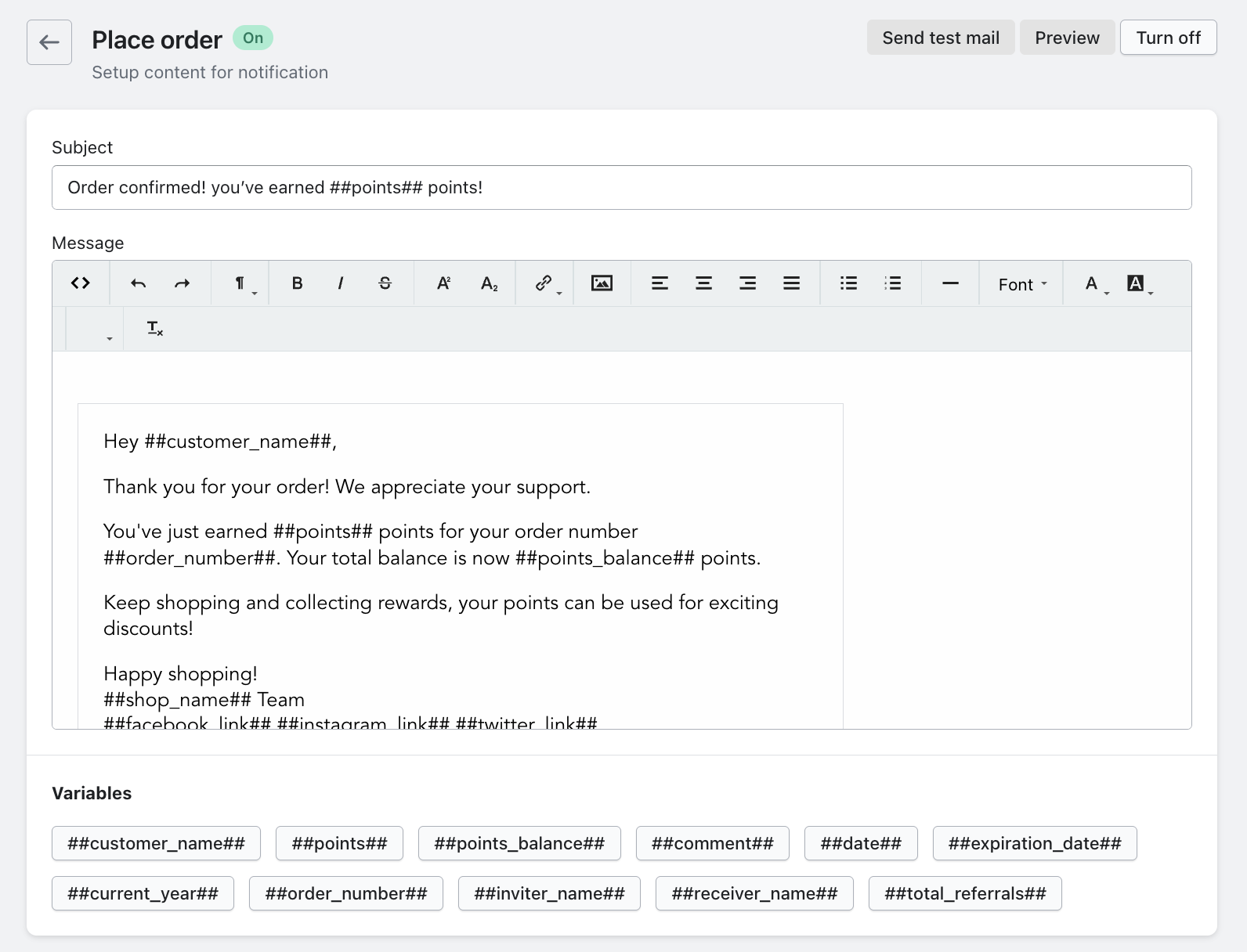
Task: Insert the ##points## variable chip
Action: click(x=339, y=843)
